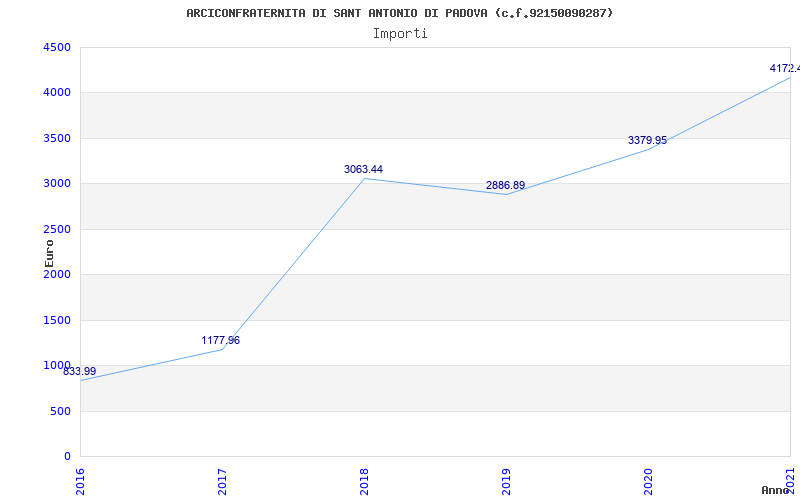This screenshot has width=800, height=500.
Task: Click the chart title ARCICONFRATERNITA DI SANT ANTONIO DI PADOVA
Action: coord(399,13)
